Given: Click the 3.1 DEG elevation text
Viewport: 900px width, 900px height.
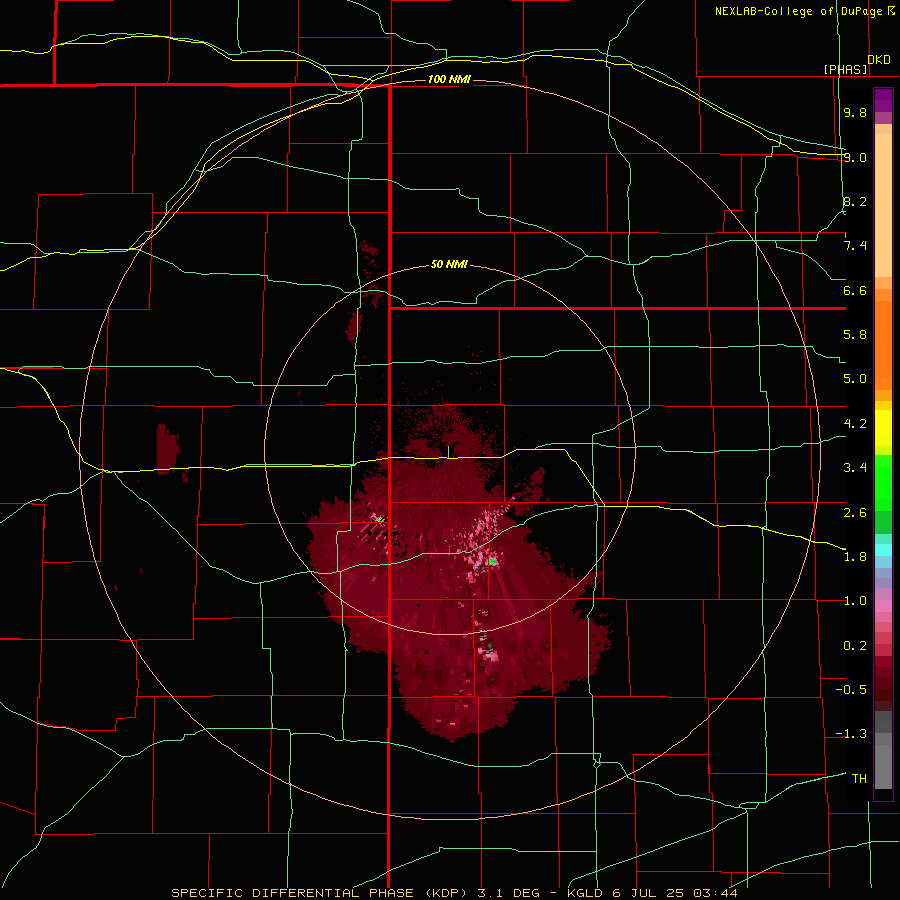Looking at the screenshot, I should 507,893.
